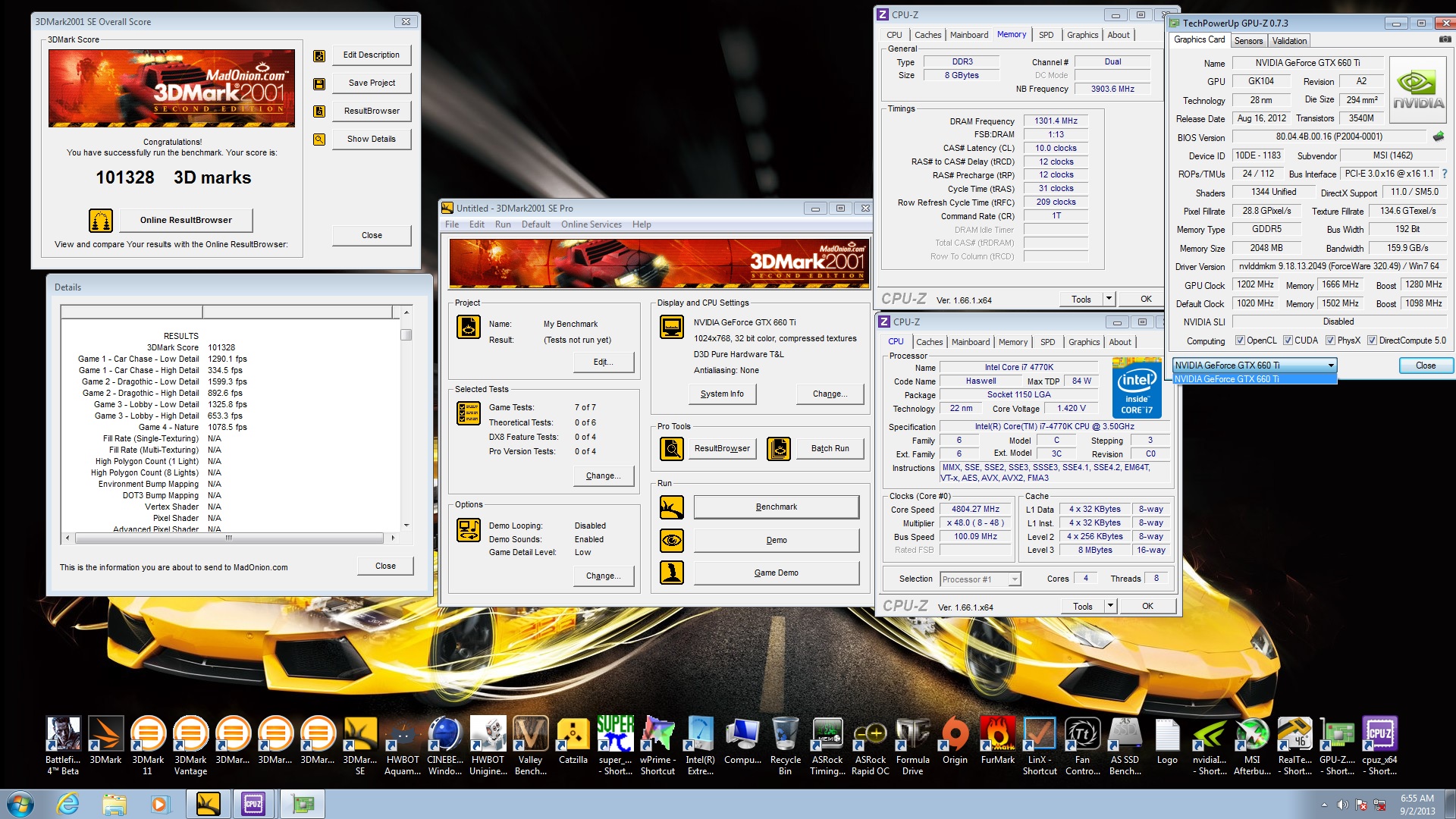Click the Benchmark run icon in 3DMark2001

(x=671, y=507)
